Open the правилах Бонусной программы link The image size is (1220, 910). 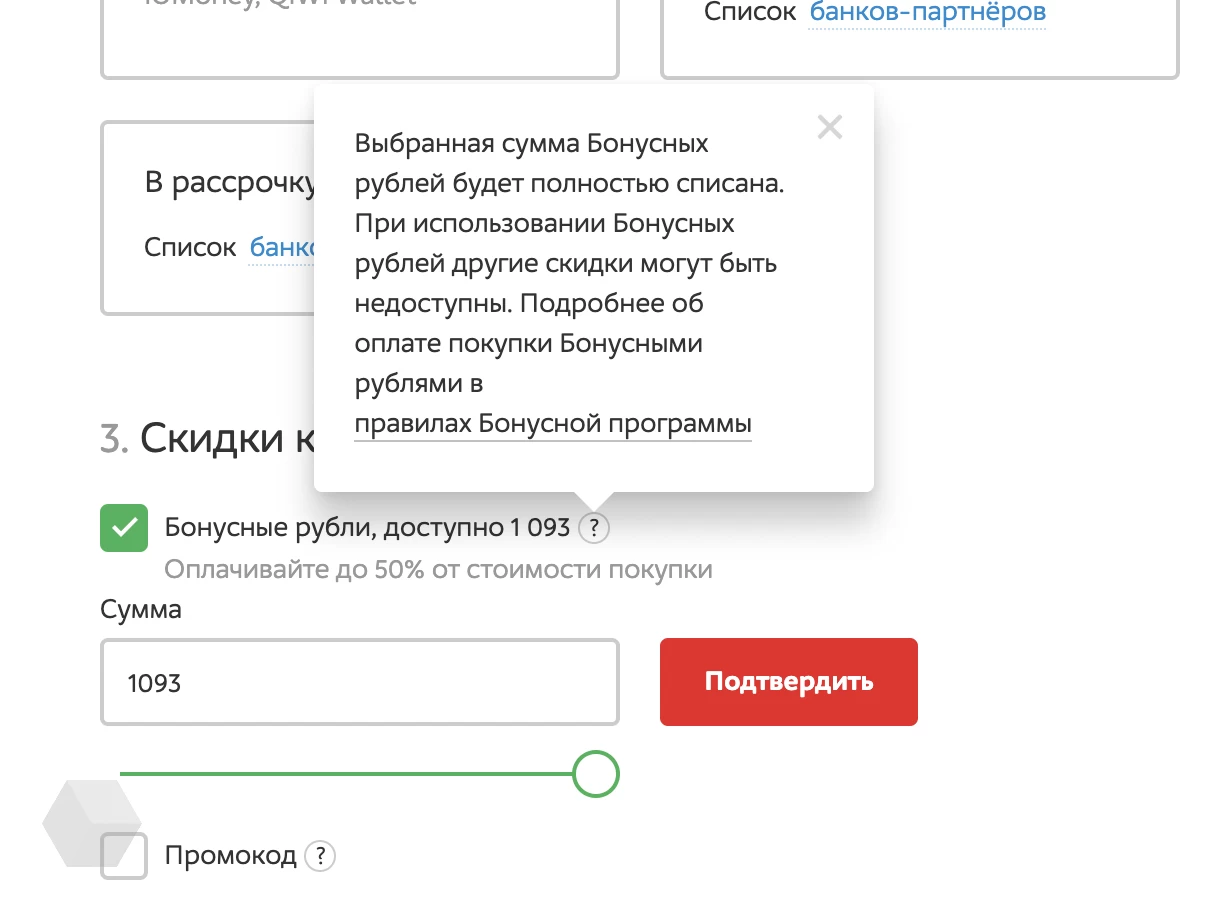coord(552,424)
